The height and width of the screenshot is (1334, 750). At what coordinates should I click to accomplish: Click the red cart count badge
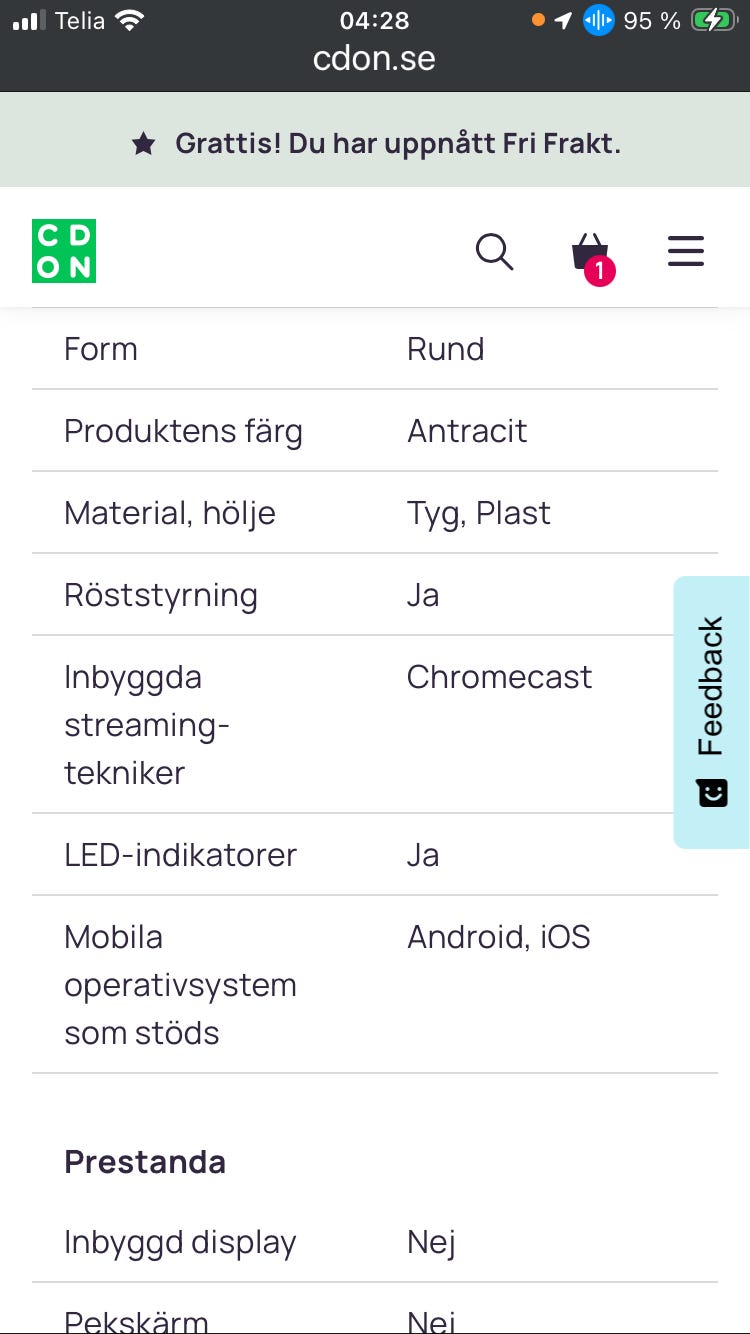coord(599,270)
